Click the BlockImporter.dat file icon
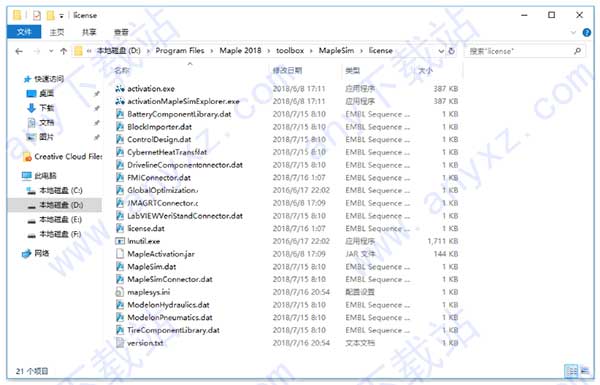 120,127
